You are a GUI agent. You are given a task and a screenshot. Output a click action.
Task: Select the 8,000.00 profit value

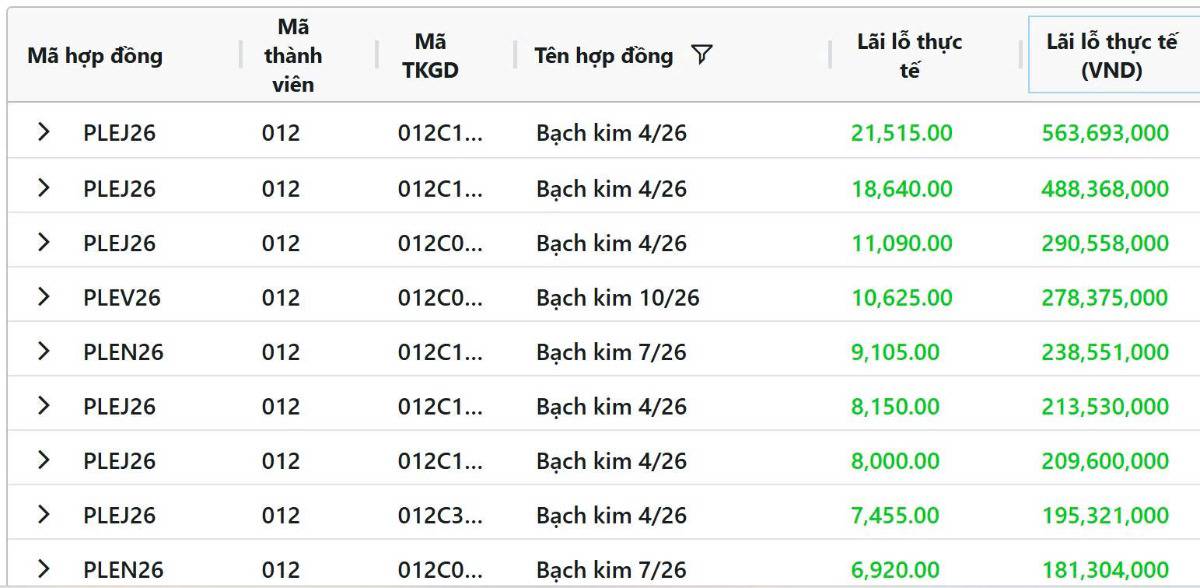(896, 461)
